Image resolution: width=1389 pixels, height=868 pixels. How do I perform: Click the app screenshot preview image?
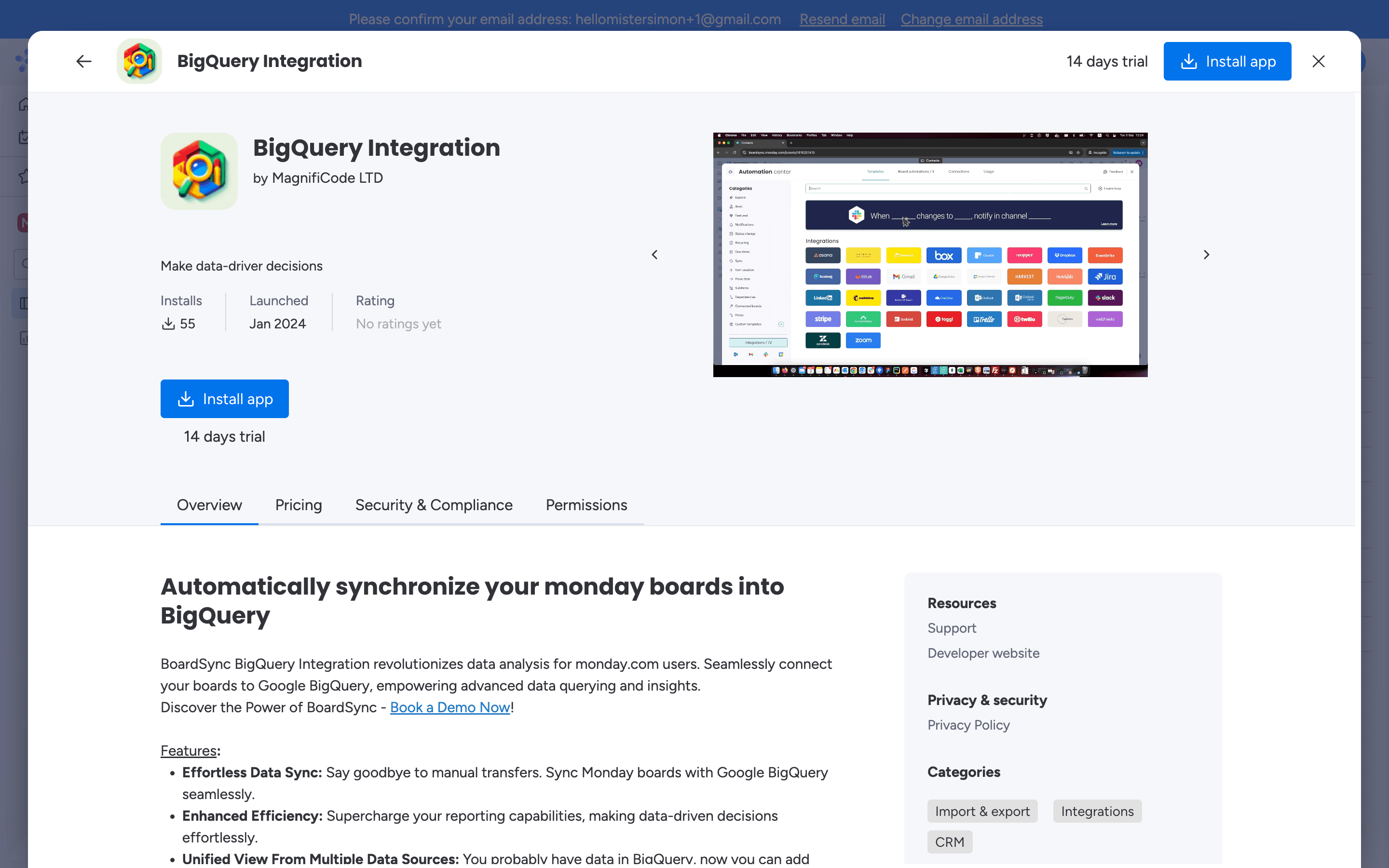930,255
